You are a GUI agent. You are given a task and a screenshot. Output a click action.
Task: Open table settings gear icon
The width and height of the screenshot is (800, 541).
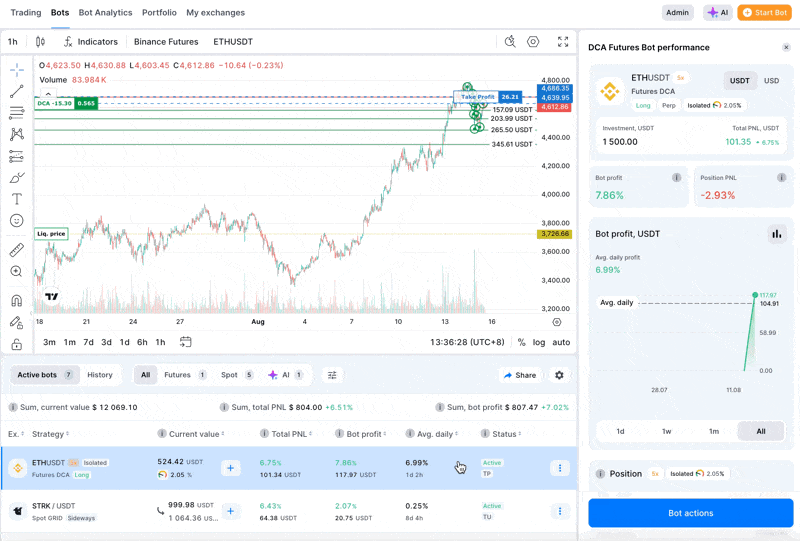(x=559, y=375)
